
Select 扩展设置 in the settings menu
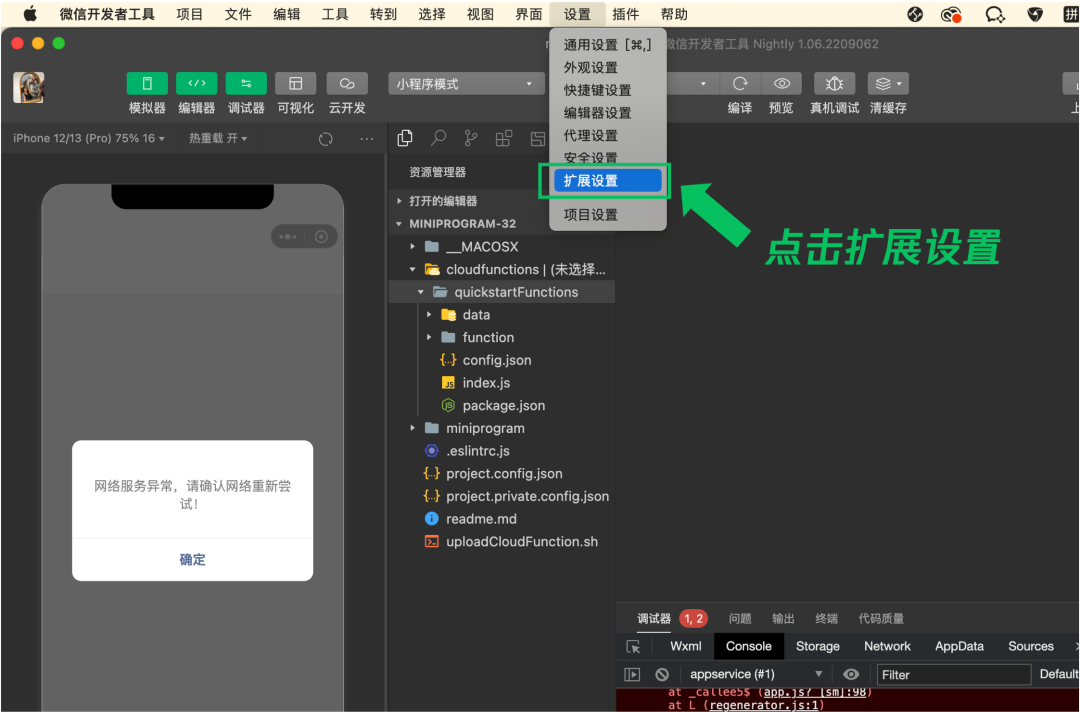click(x=608, y=180)
